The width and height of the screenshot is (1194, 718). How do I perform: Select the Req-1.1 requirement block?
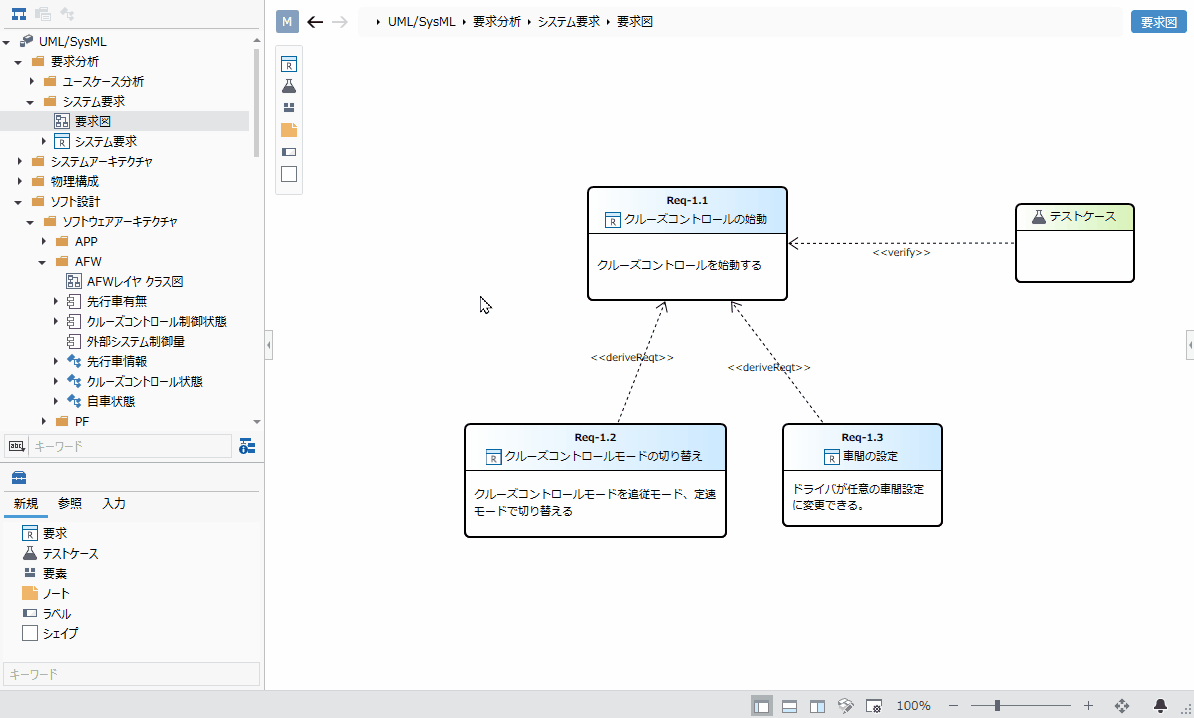(x=687, y=244)
